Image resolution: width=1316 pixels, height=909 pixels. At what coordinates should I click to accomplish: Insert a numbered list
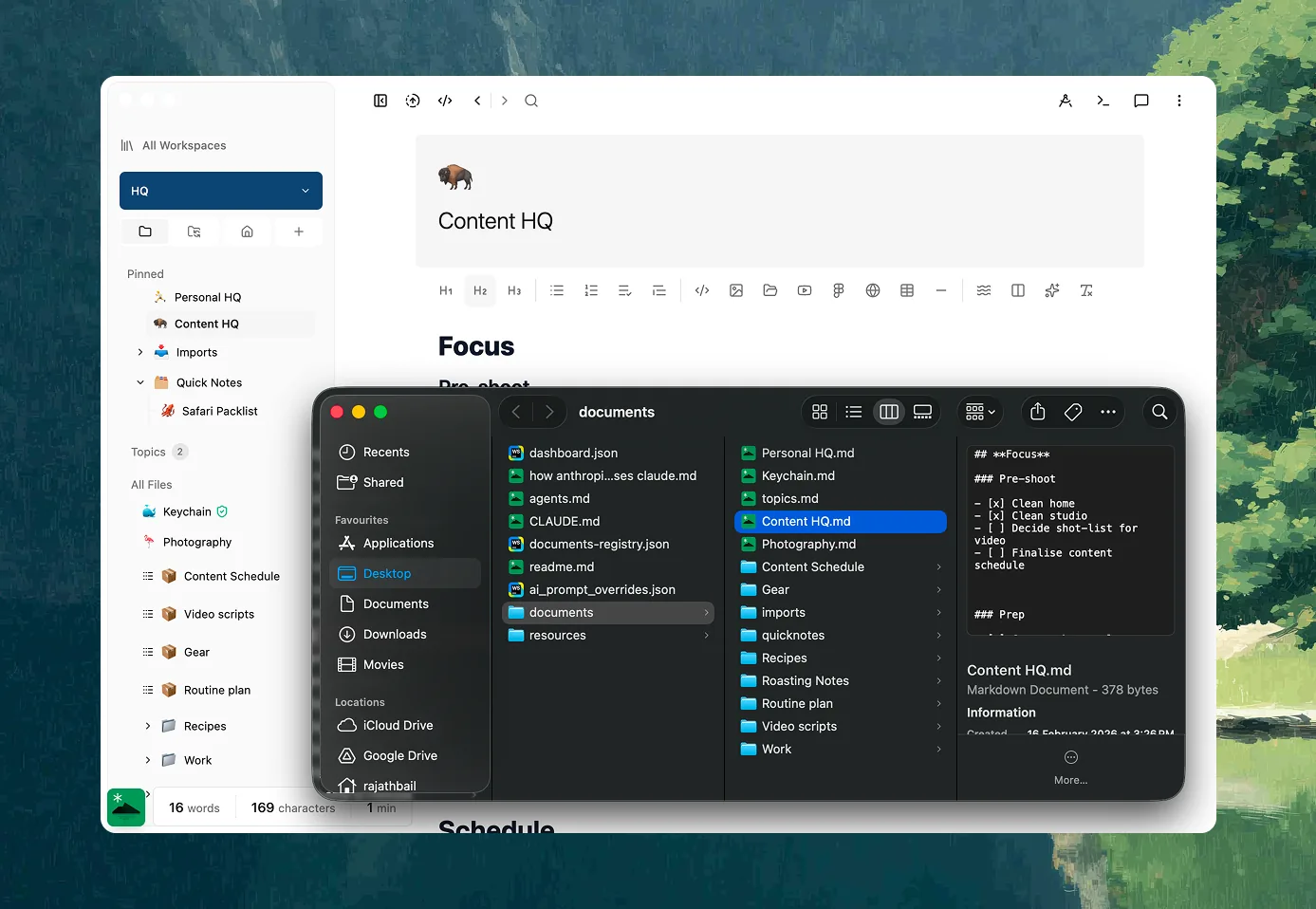(591, 290)
